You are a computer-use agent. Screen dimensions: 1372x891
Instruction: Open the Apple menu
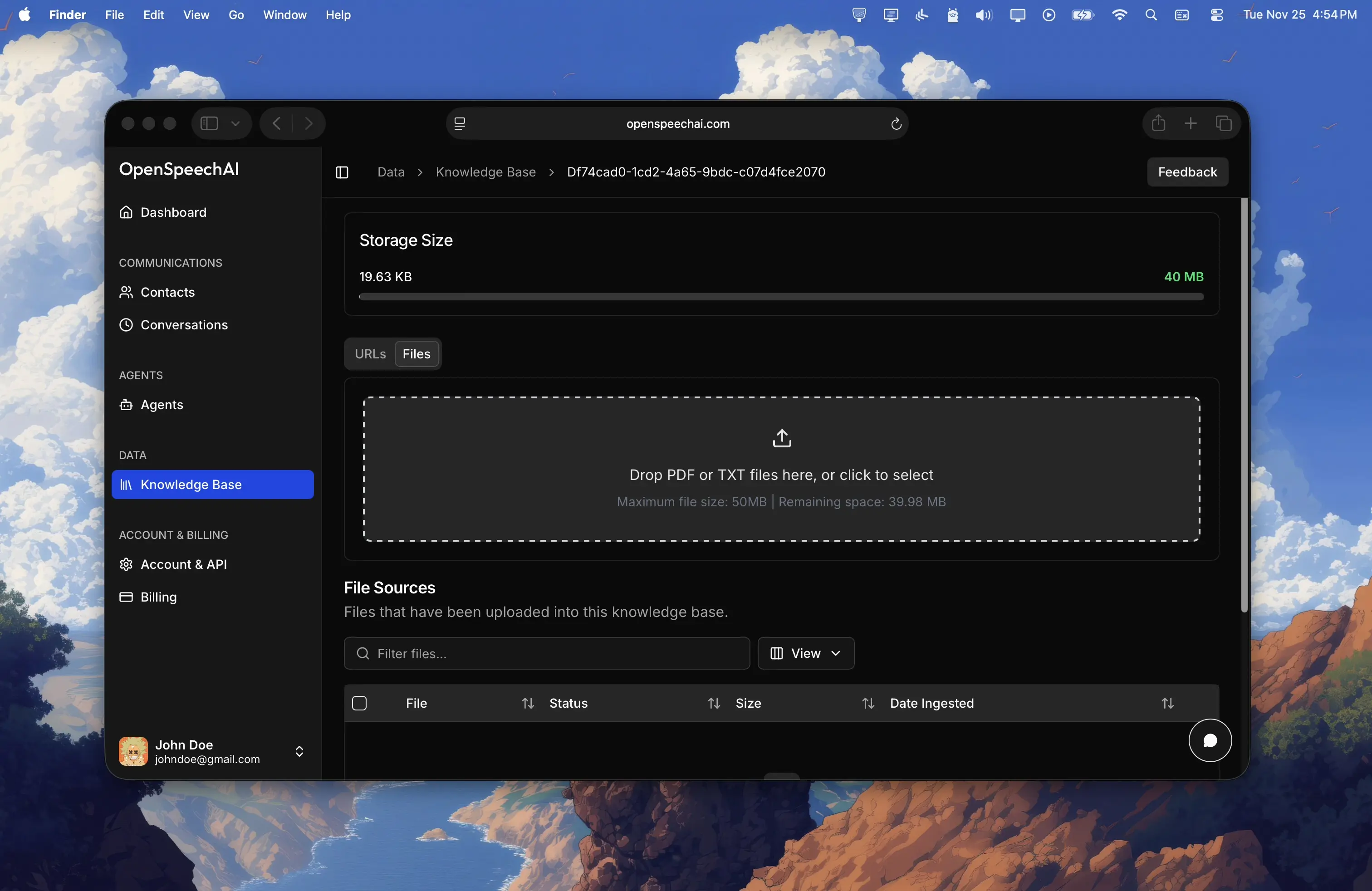click(x=24, y=15)
